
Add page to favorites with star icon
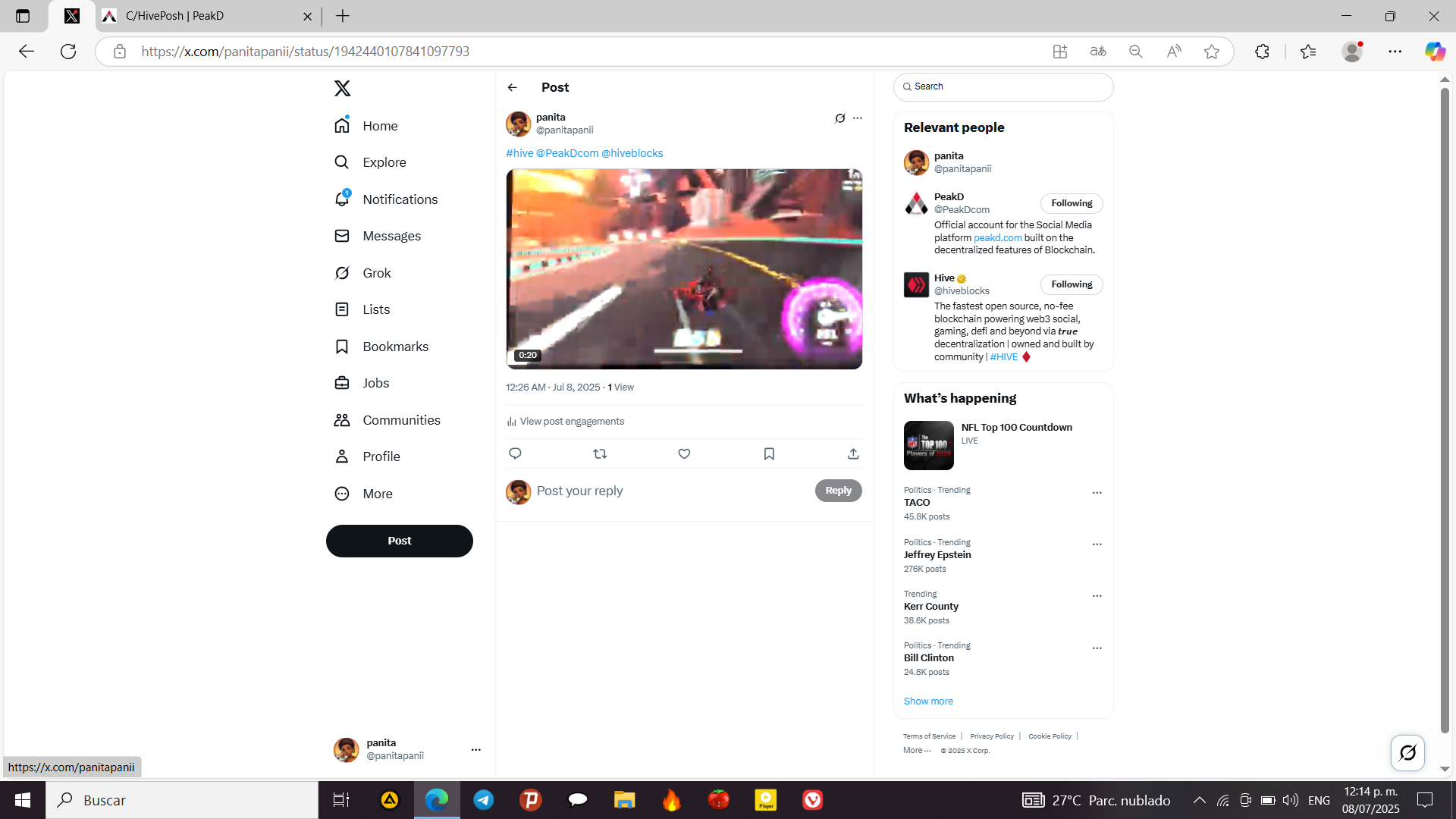click(1212, 52)
